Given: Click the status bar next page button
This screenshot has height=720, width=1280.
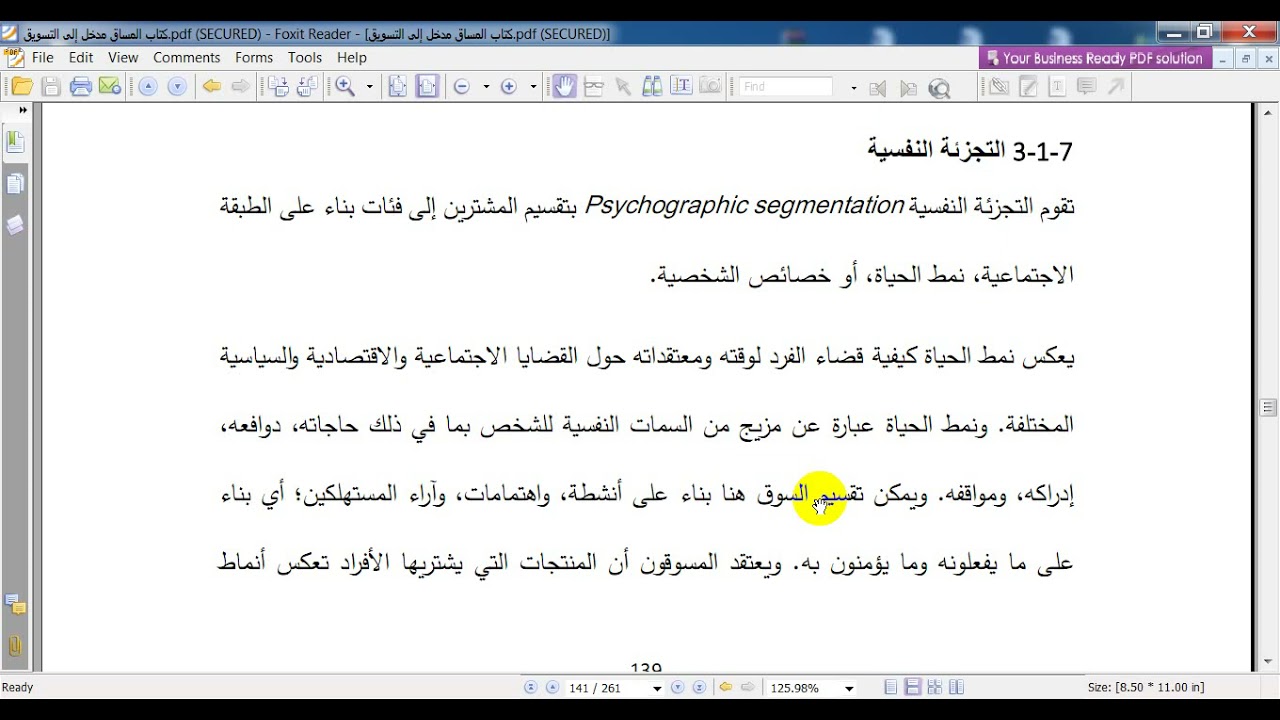Looking at the screenshot, I should pos(677,688).
